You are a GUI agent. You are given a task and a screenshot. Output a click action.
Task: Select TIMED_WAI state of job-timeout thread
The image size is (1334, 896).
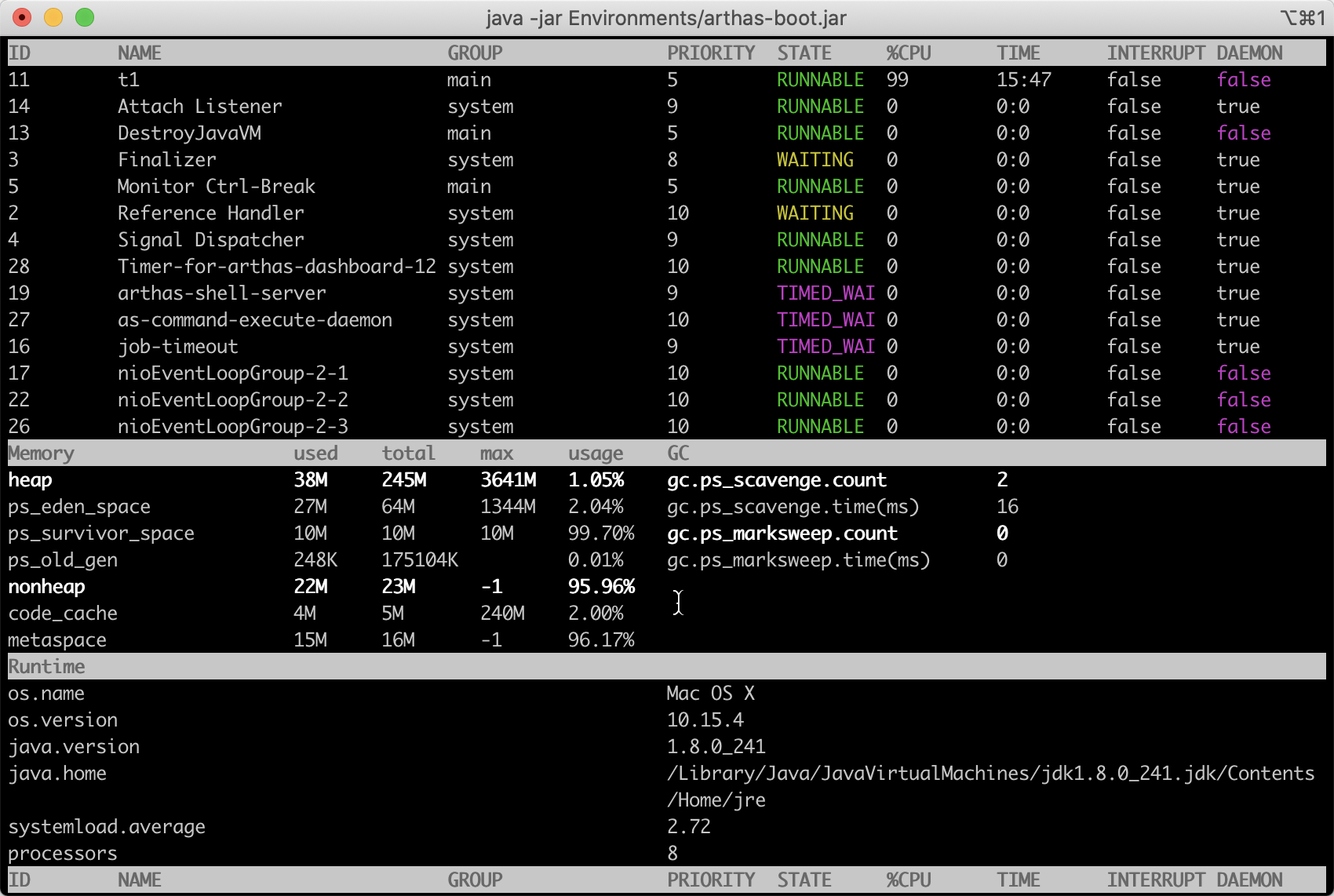pyautogui.click(x=826, y=347)
